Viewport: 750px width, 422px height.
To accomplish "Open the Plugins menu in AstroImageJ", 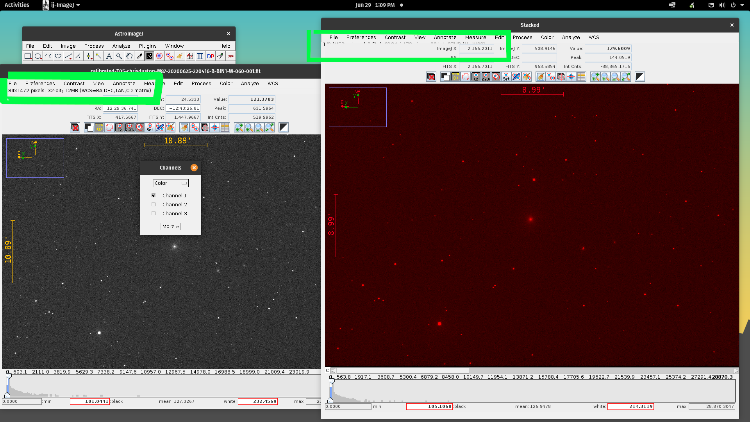I will pyautogui.click(x=146, y=46).
